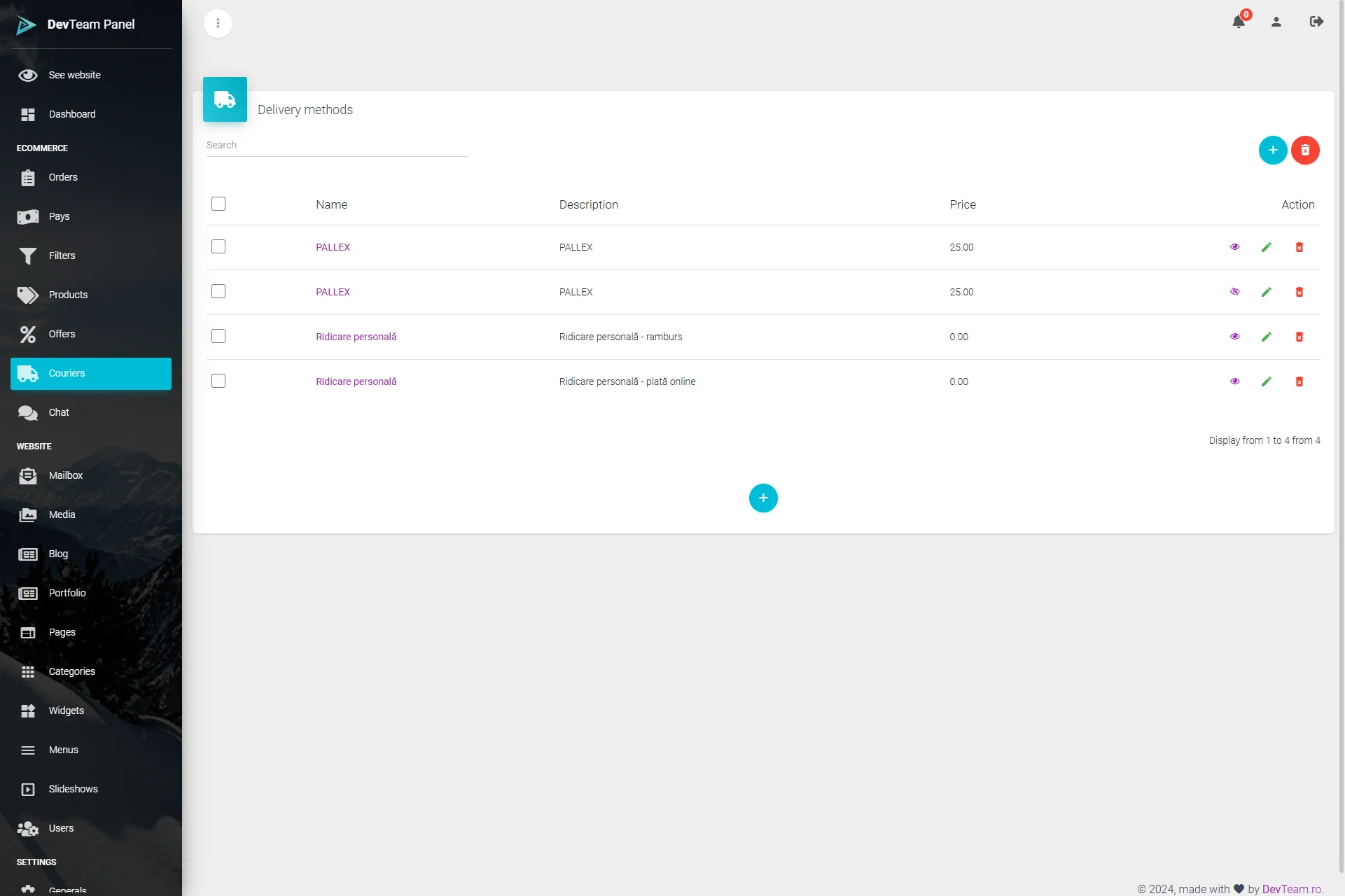The height and width of the screenshot is (896, 1345).
Task: Click the three-dot sidebar toggle button
Action: point(218,23)
